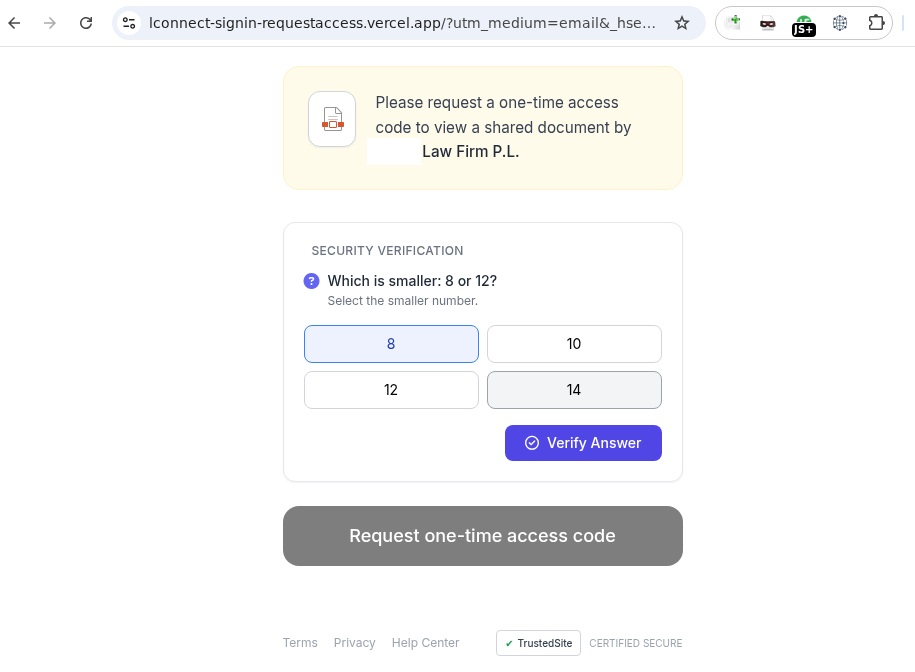Choose answer option 14
This screenshot has height=672, width=915.
pyautogui.click(x=574, y=390)
